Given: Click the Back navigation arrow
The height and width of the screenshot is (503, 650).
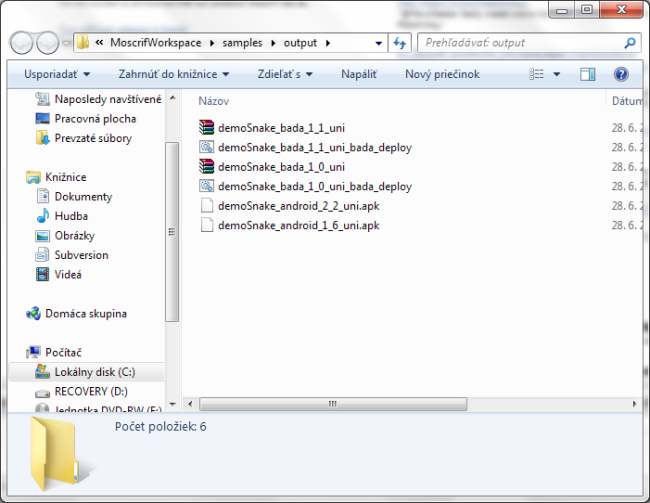Looking at the screenshot, I should (x=21, y=43).
